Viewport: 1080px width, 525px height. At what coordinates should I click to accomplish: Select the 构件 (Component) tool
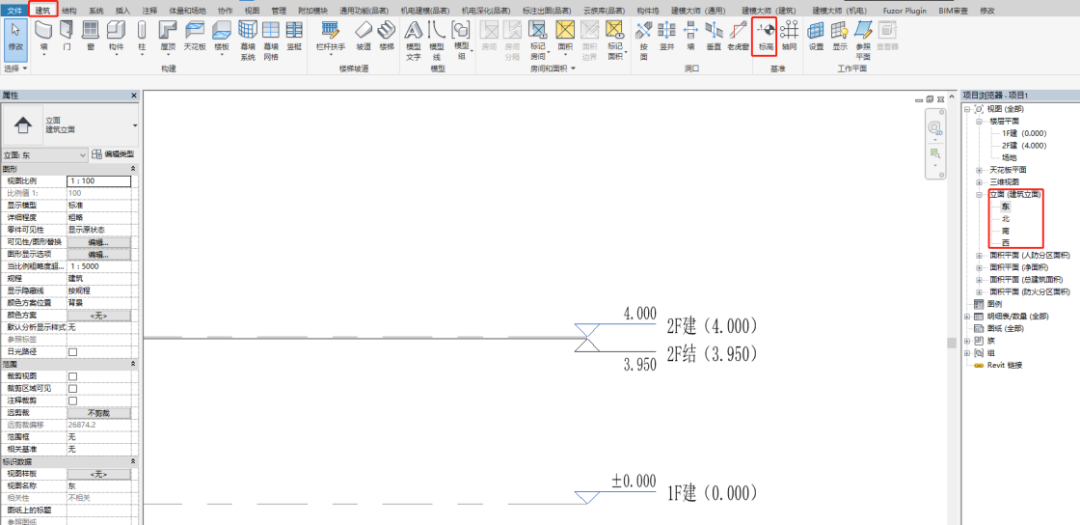116,38
